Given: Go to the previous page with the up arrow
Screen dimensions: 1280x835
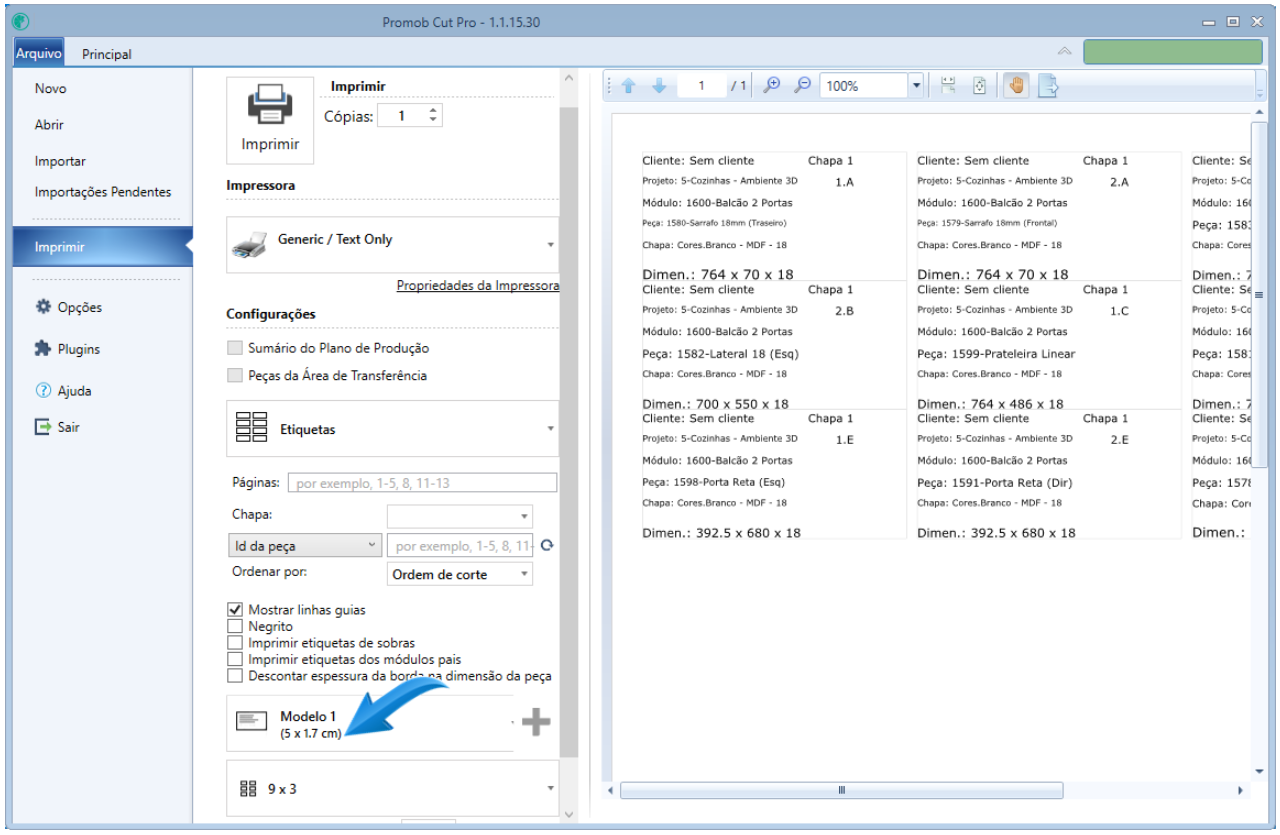Looking at the screenshot, I should pyautogui.click(x=628, y=86).
